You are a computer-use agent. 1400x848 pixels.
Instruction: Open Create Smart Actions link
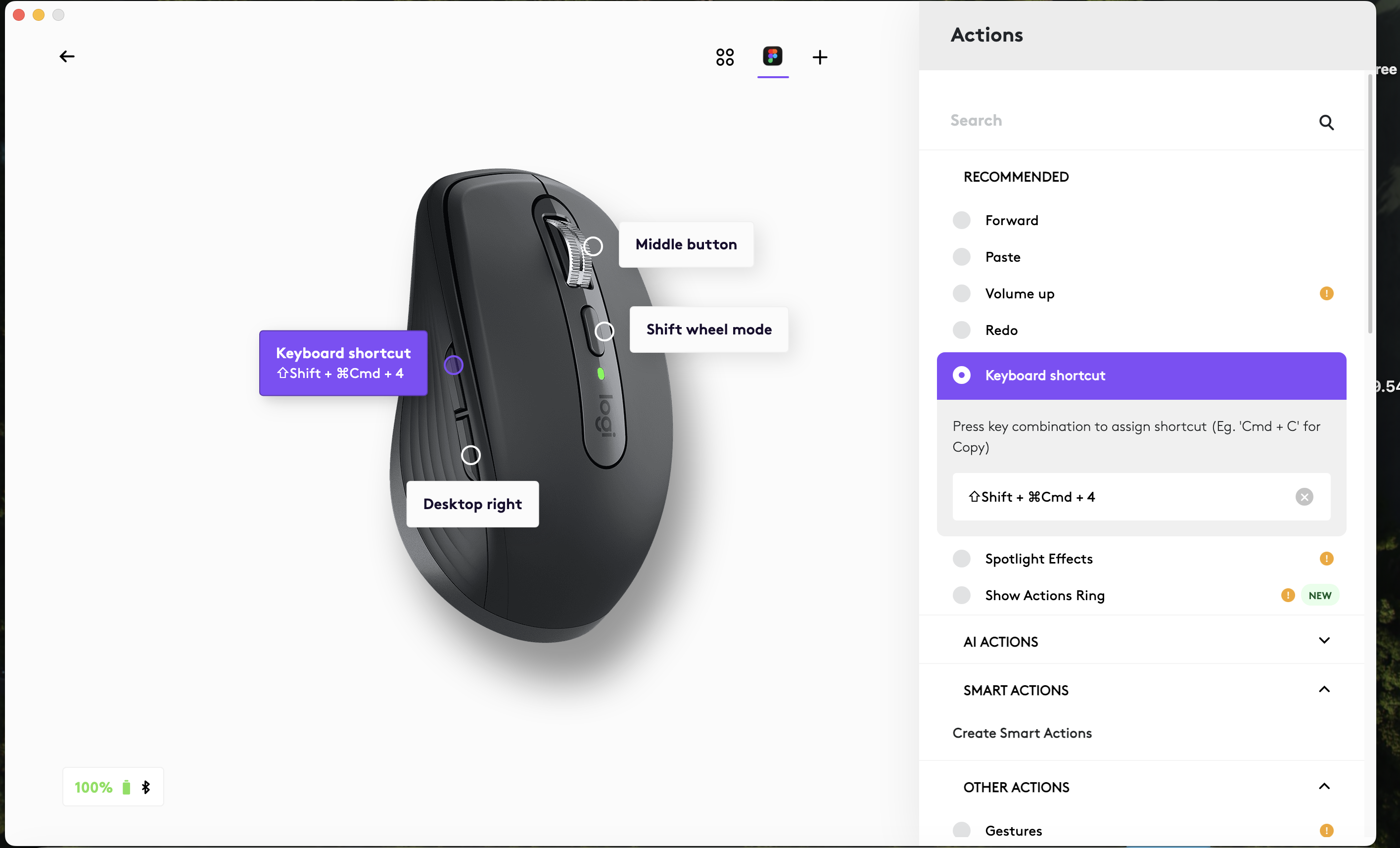(1022, 733)
